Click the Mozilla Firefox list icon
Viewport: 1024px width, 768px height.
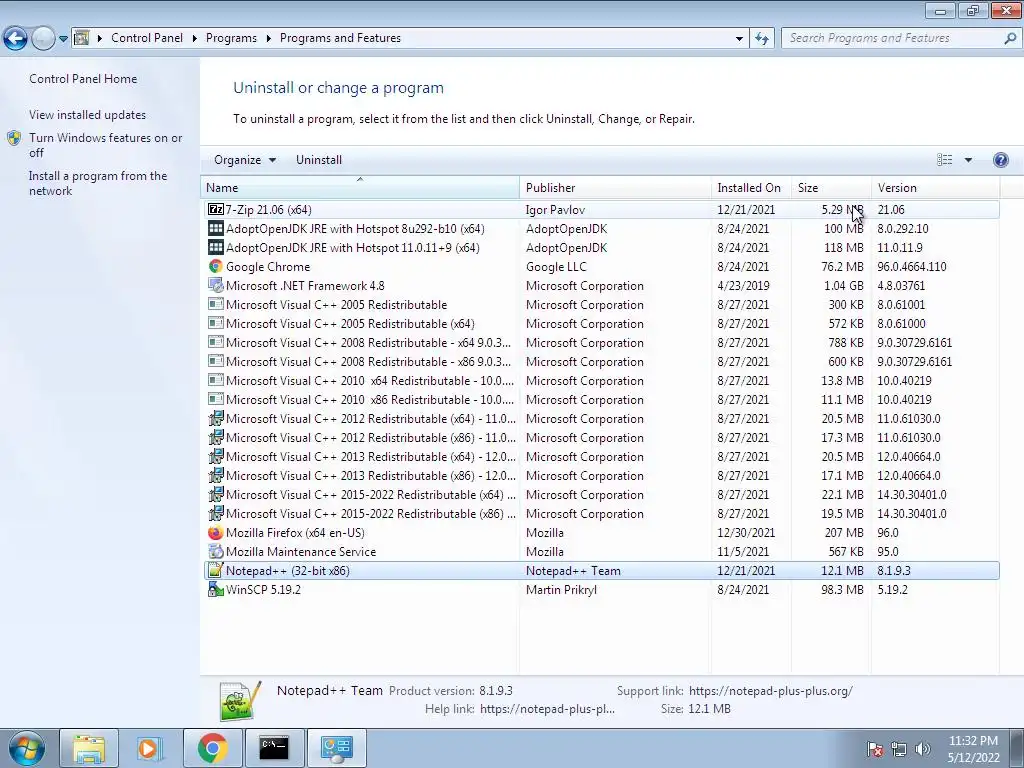click(x=216, y=533)
